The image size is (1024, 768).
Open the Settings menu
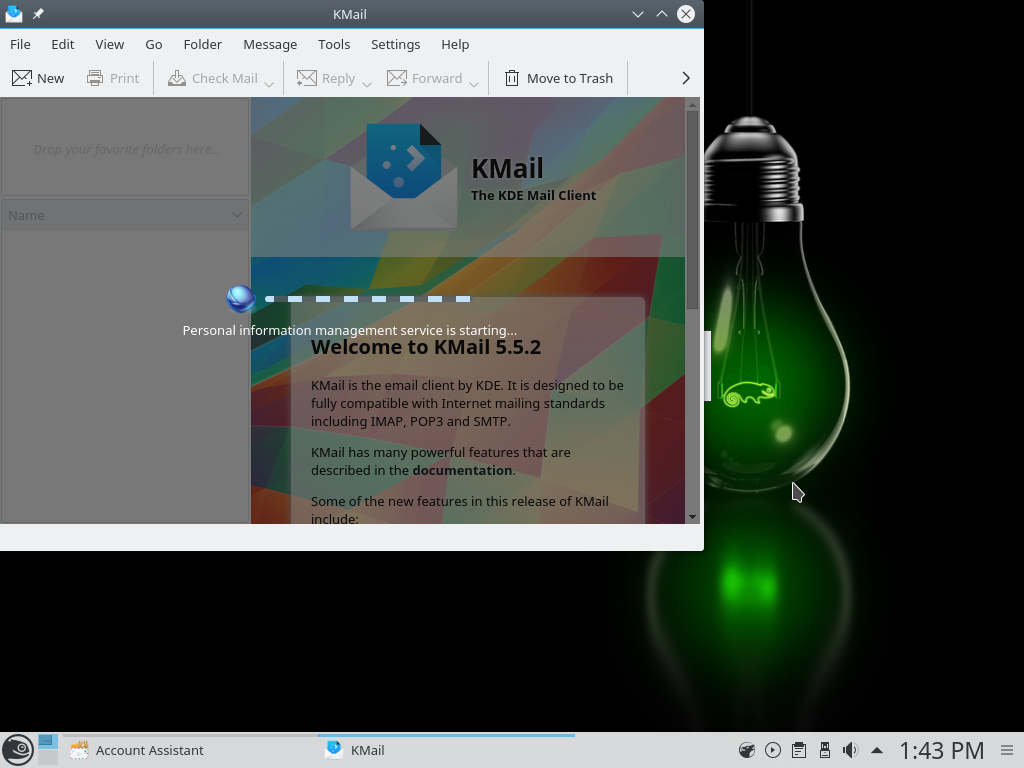click(x=395, y=44)
